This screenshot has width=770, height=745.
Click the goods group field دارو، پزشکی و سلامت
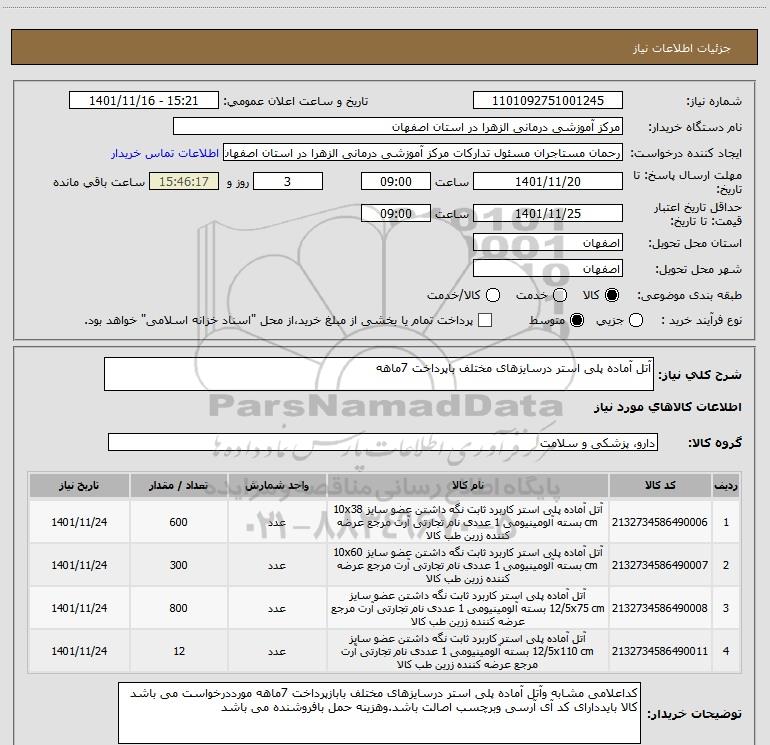383,442
